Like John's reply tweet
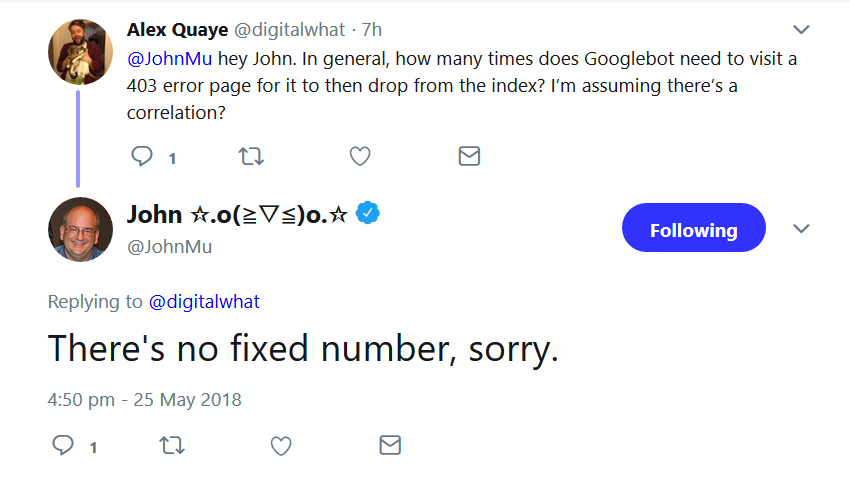 [x=281, y=445]
